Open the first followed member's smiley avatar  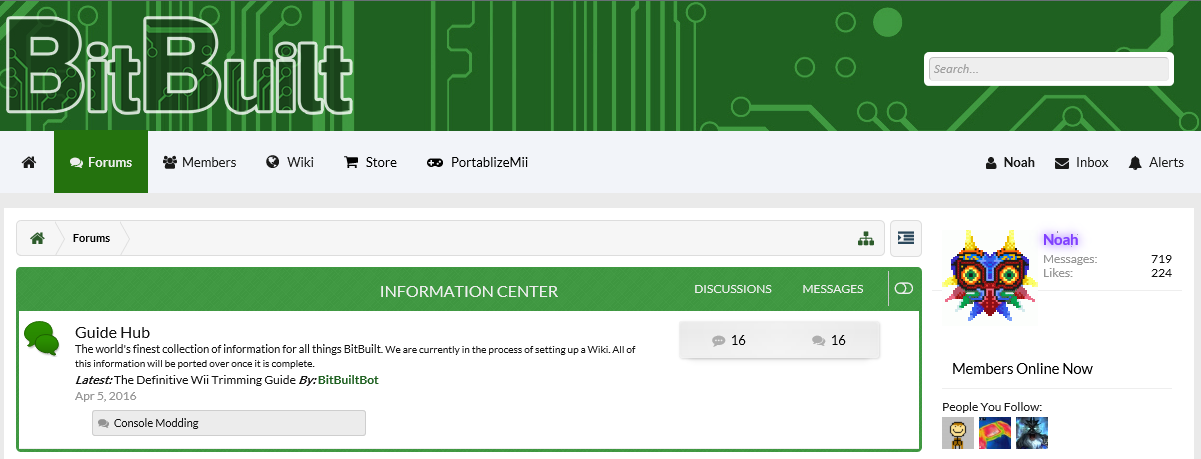(x=958, y=433)
